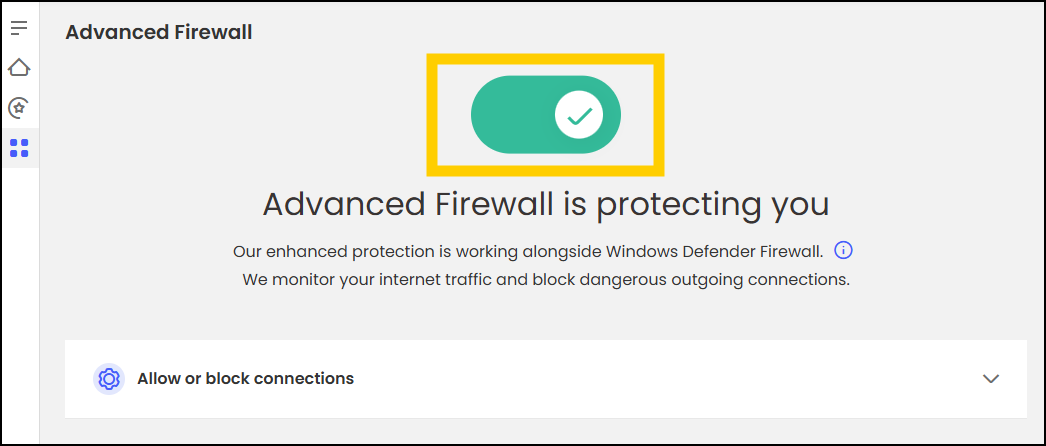Click the 'Advanced Firewall is protecting you' heading
Viewport: 1046px width, 446px height.
[x=545, y=204]
